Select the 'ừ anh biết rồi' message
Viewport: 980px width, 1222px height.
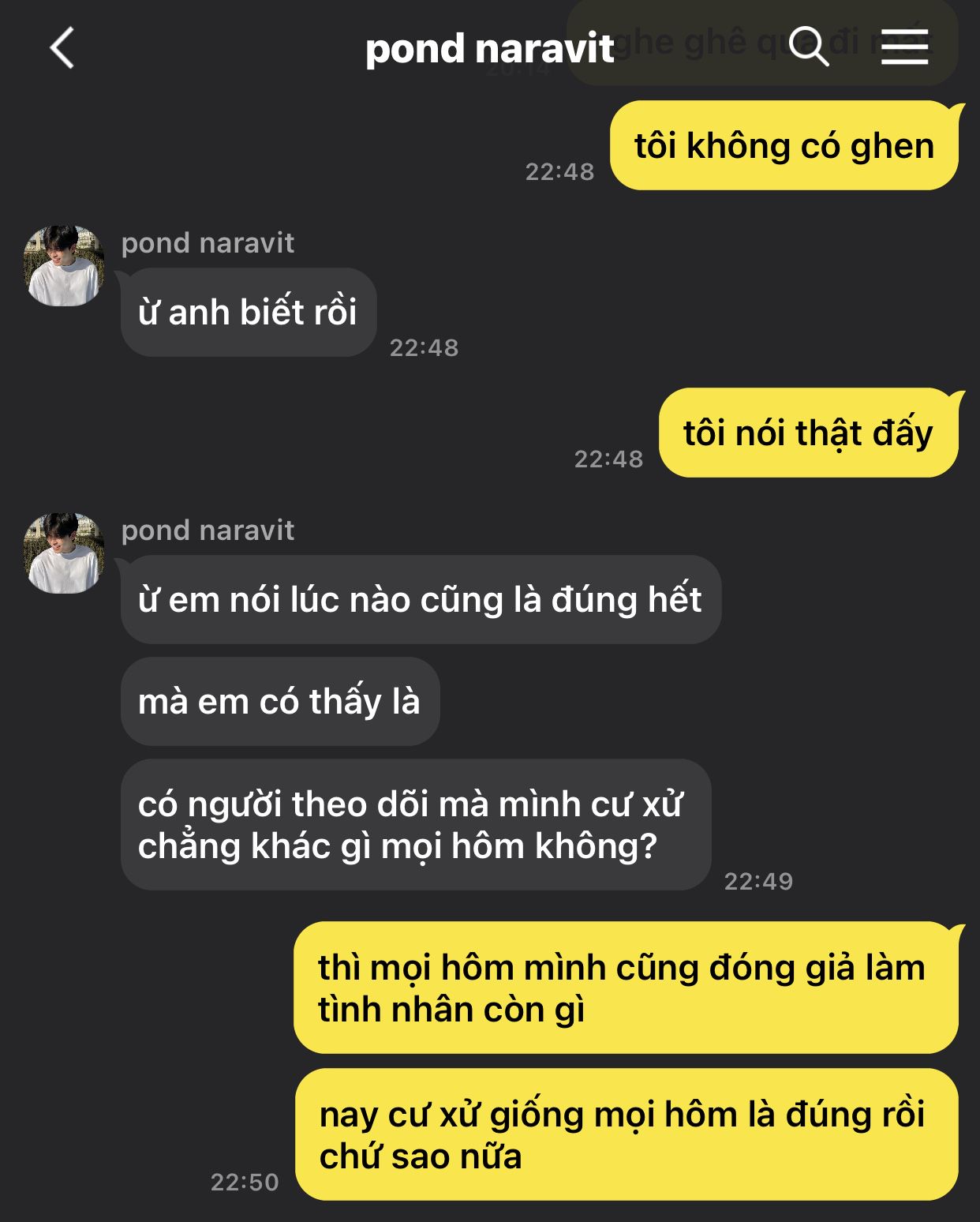tap(248, 312)
